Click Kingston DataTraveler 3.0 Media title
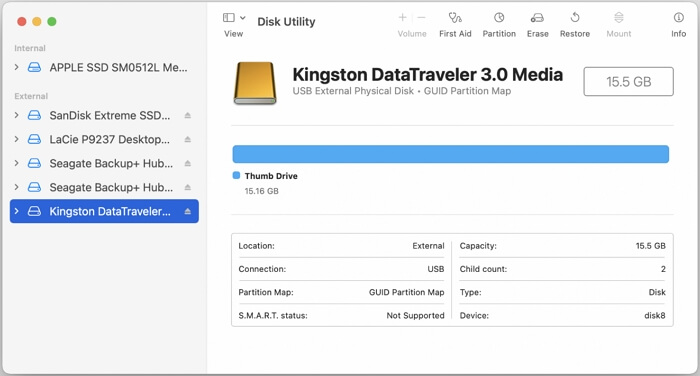The image size is (700, 376). [427, 75]
